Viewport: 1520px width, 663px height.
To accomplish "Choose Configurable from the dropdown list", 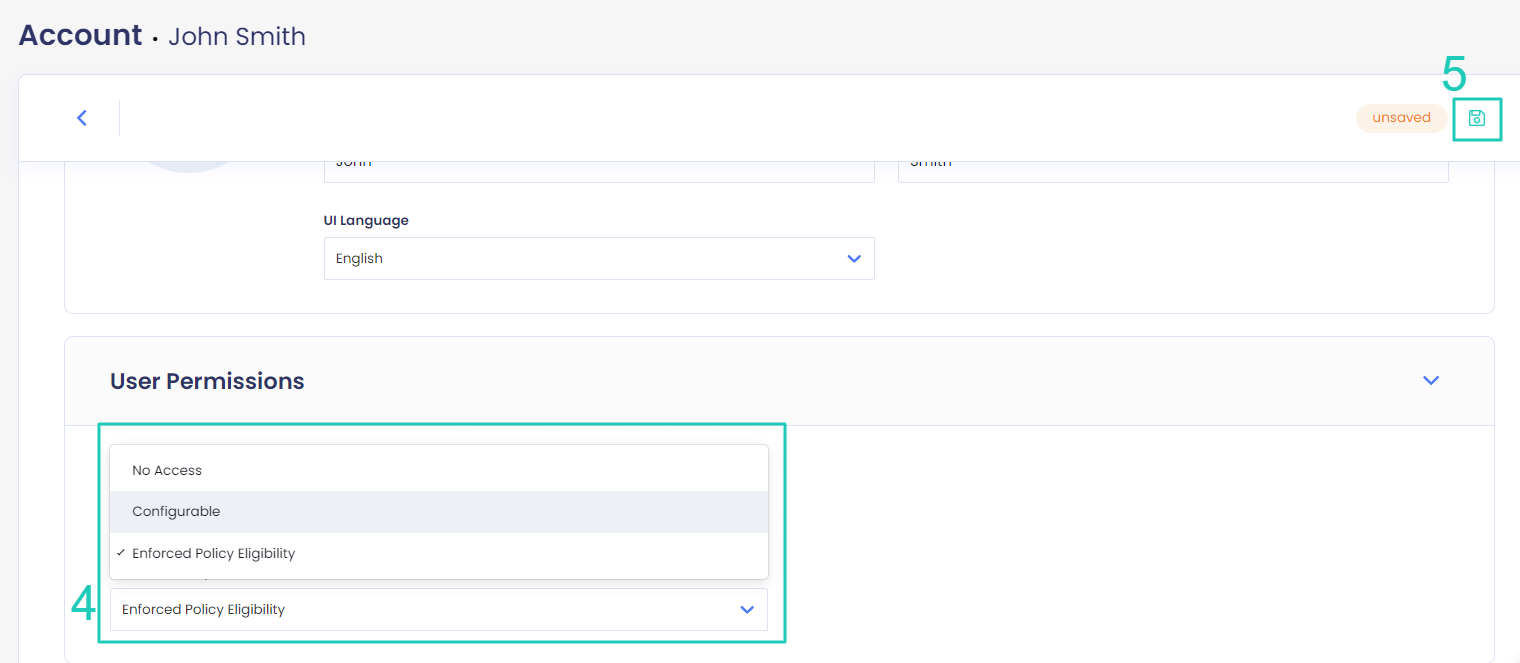I will pos(176,511).
